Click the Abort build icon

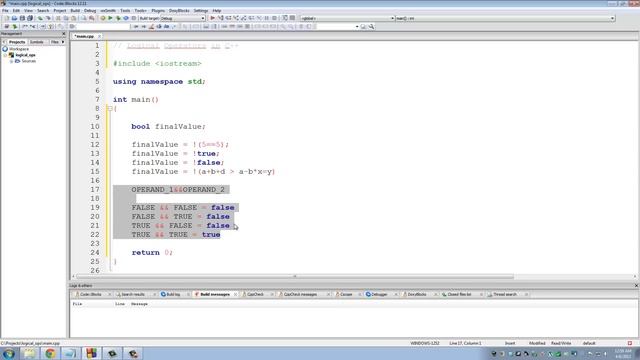133,18
